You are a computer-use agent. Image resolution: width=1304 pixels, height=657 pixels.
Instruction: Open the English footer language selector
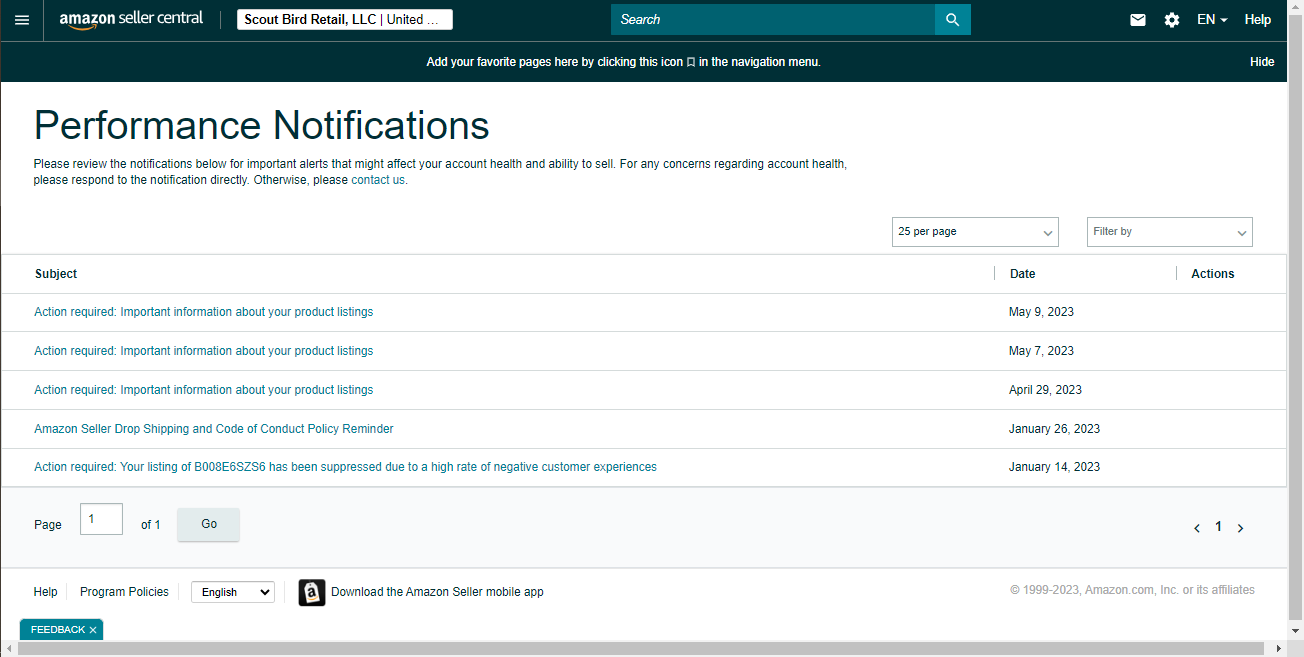pos(233,592)
